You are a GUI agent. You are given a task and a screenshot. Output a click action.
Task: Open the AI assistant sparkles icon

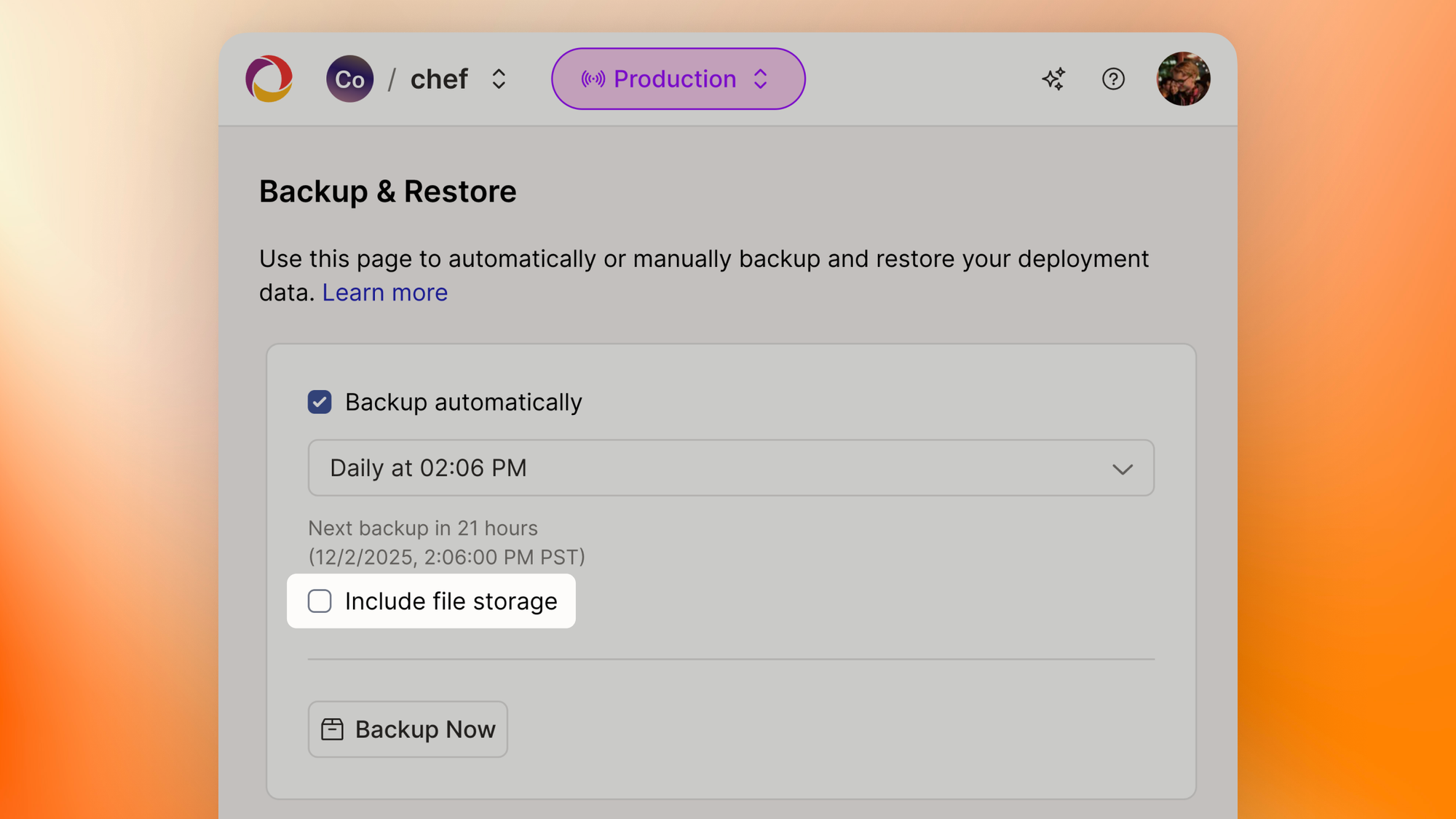(1053, 79)
